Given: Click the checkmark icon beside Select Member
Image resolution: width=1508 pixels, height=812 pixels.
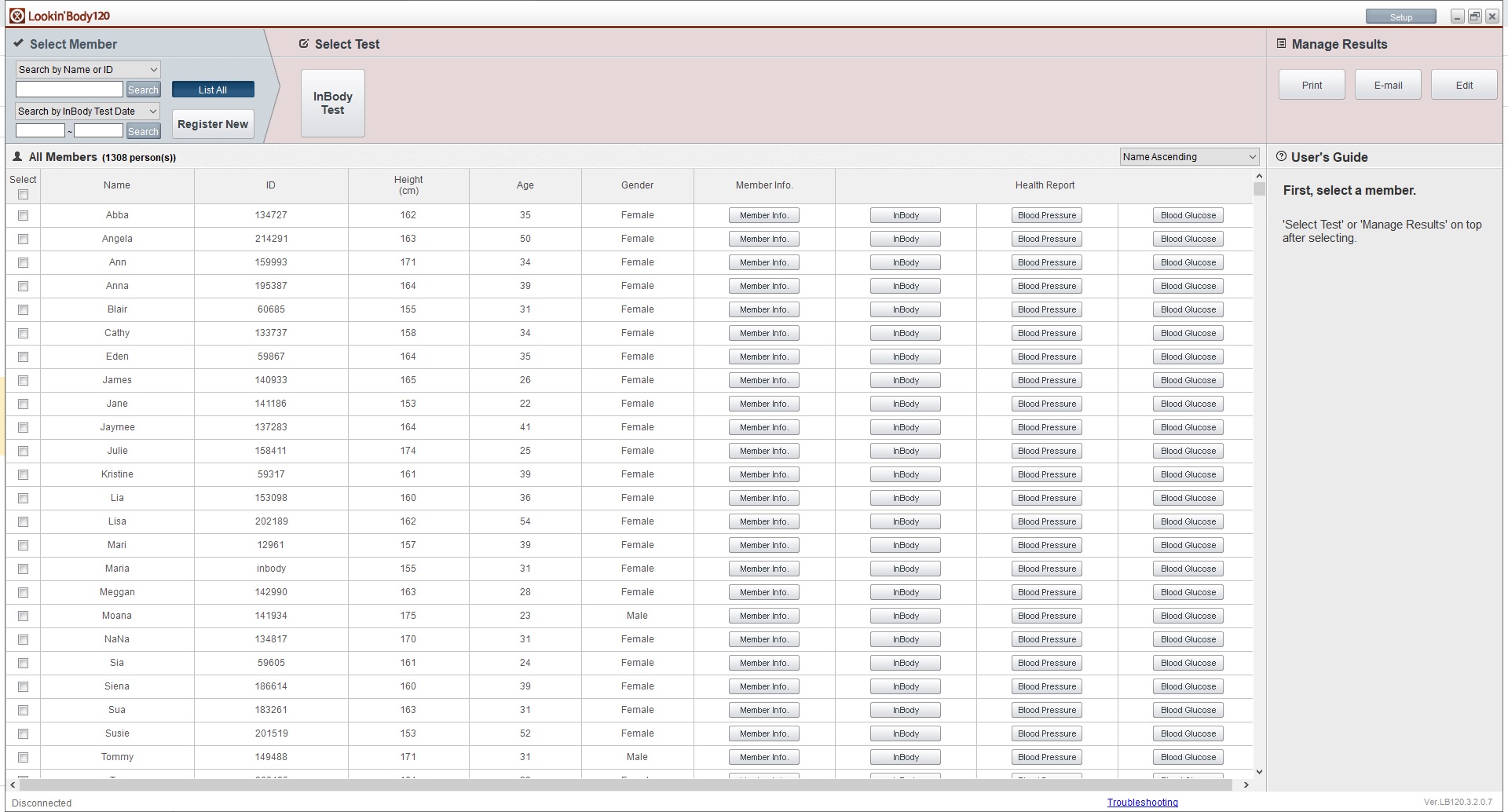Looking at the screenshot, I should tap(19, 43).
